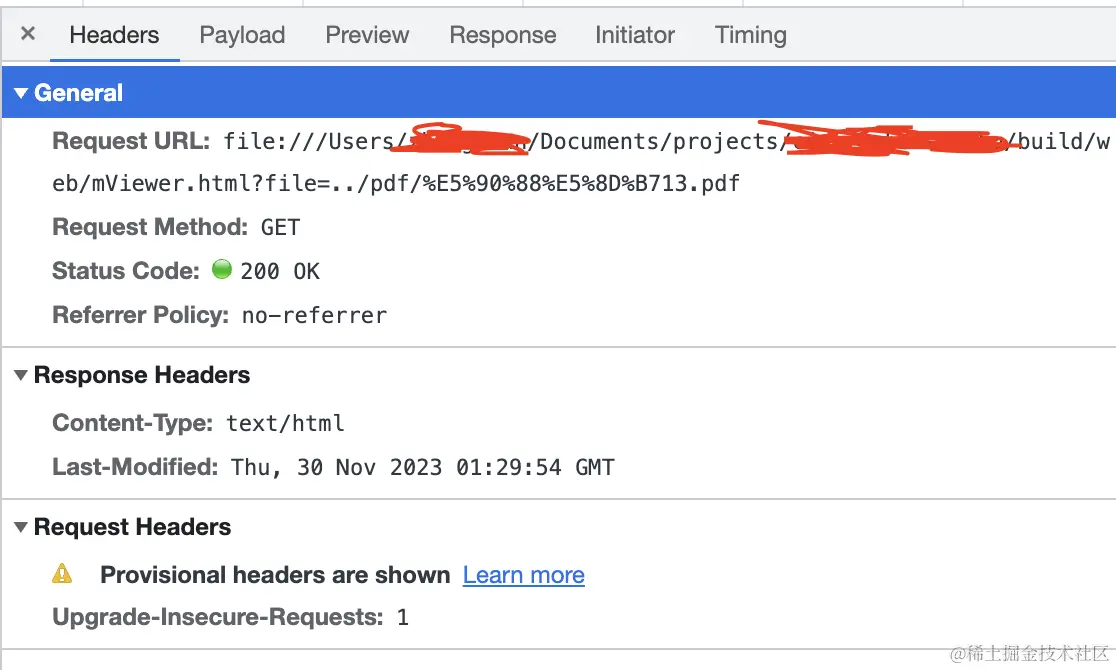Image resolution: width=1116 pixels, height=670 pixels.
Task: Click the text/html Content-Type value
Action: (x=285, y=423)
